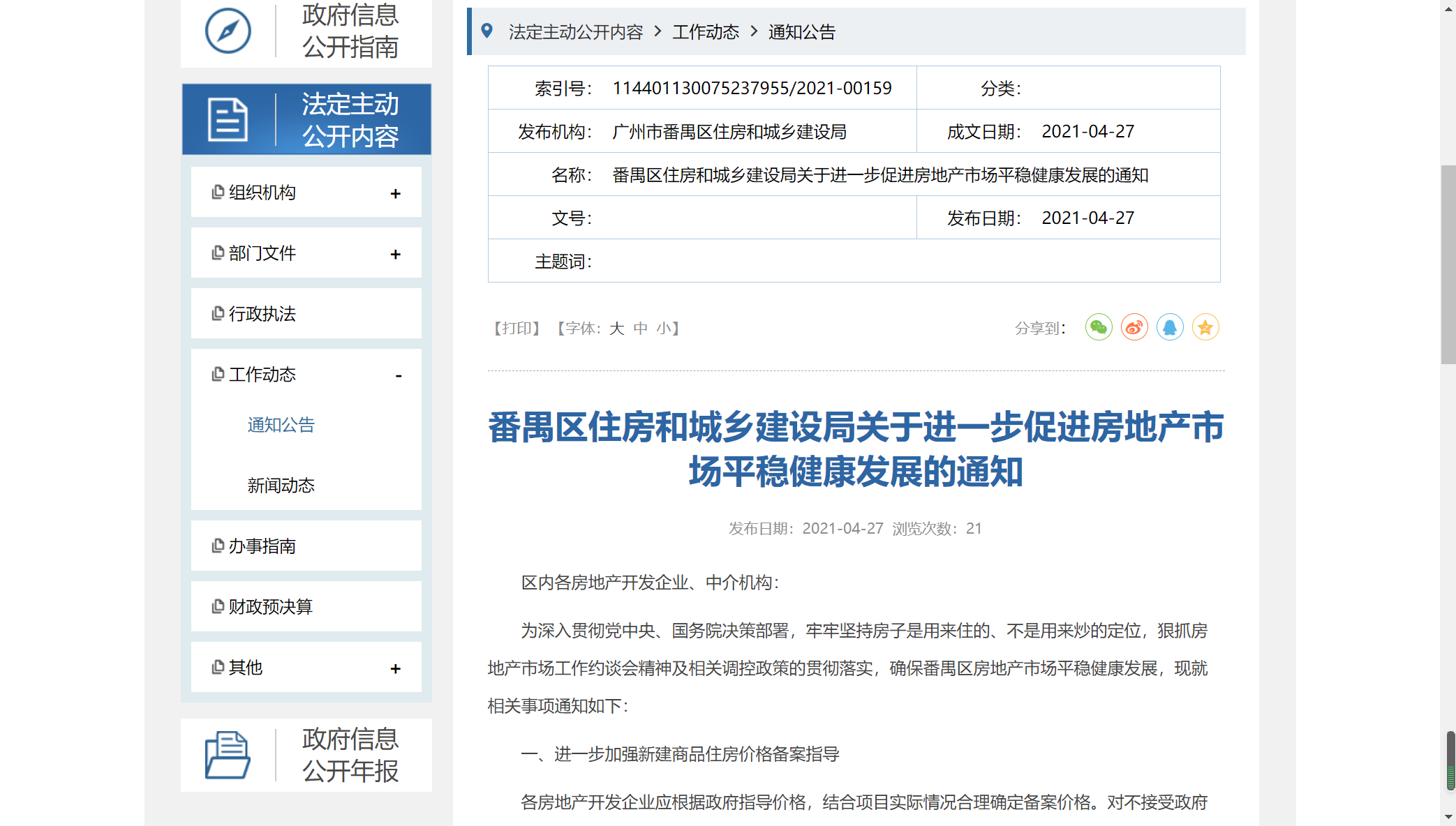
Task: Open 其他 sidebar menu item
Action: tap(306, 667)
